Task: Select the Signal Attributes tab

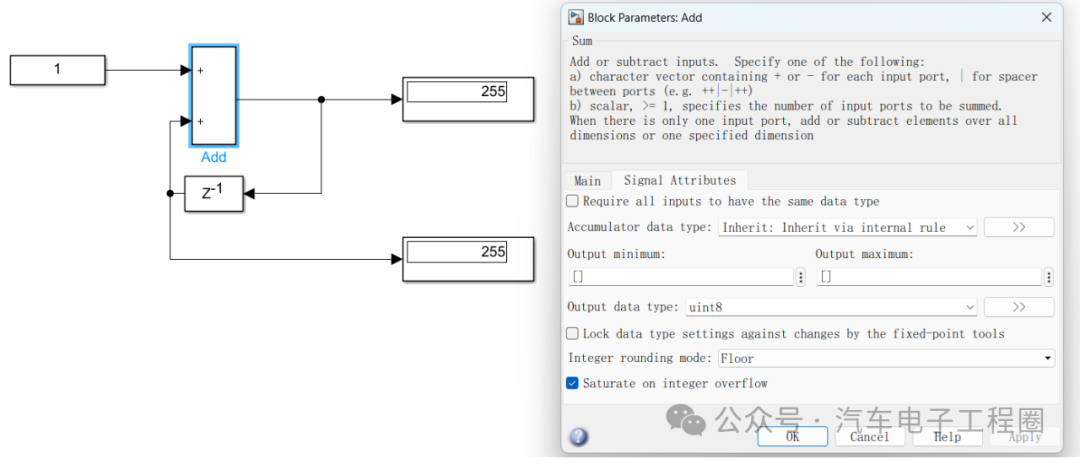Action: tap(680, 180)
